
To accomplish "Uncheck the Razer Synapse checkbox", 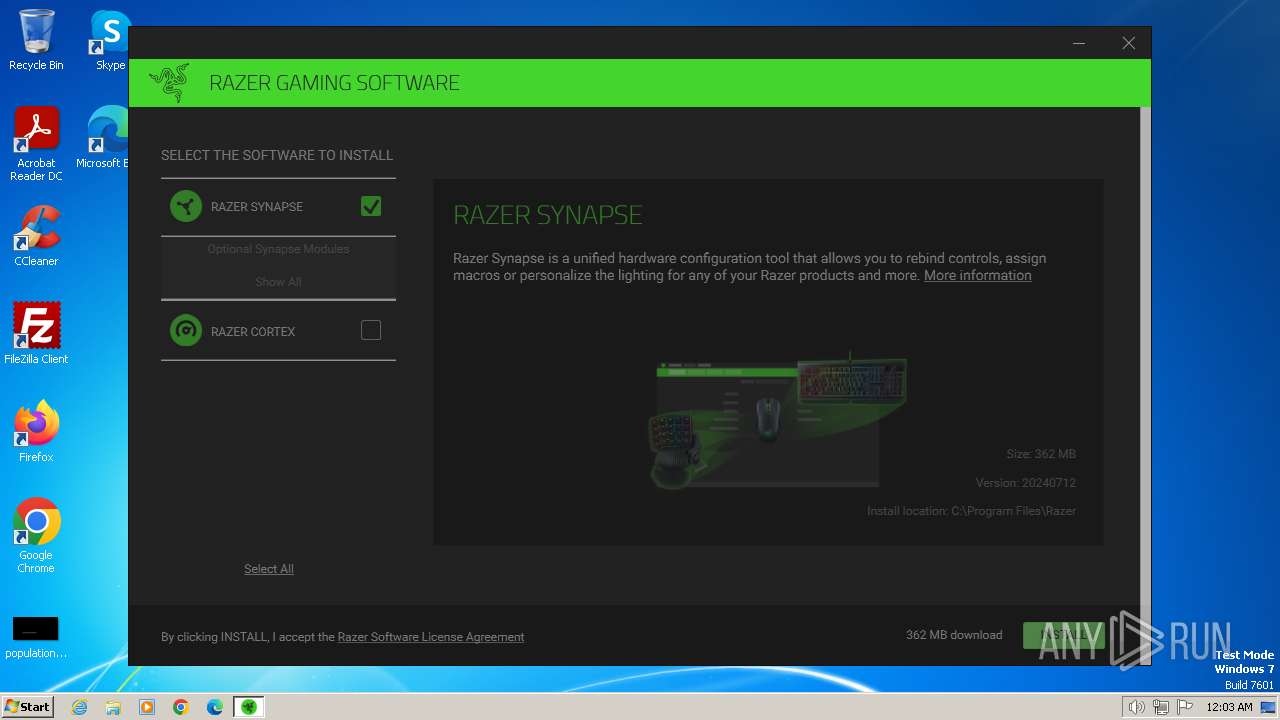I will tap(371, 206).
